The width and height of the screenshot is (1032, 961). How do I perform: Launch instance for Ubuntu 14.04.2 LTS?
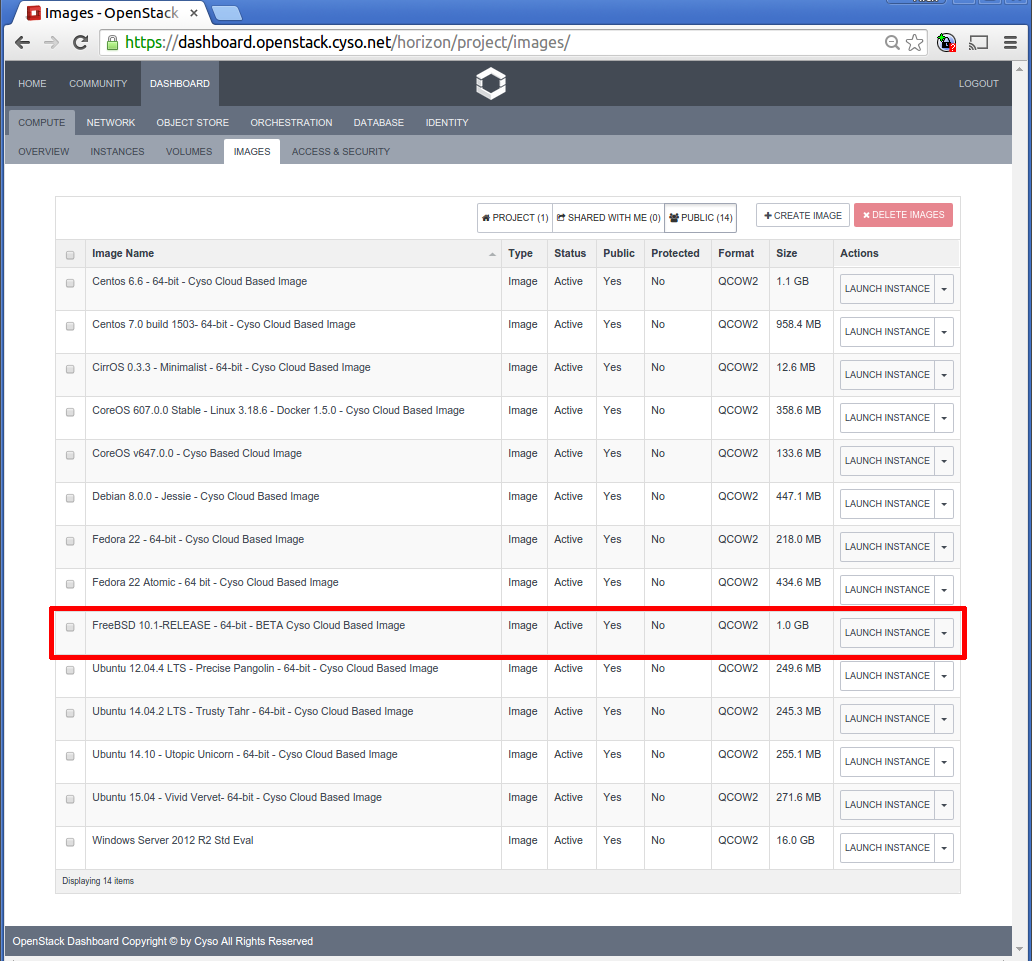coord(887,719)
